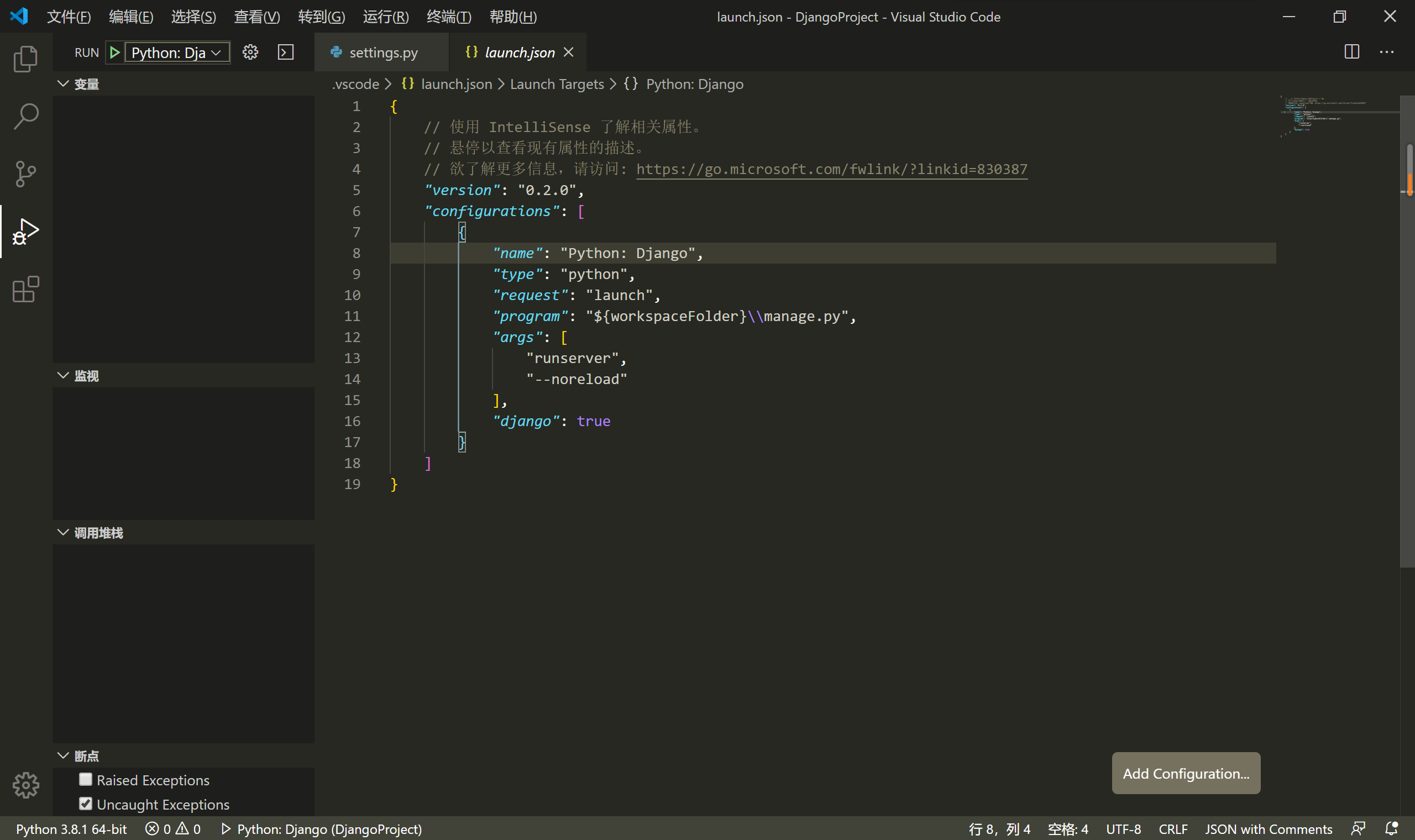This screenshot has height=840, width=1415.
Task: Open the Explorer view in activity bar
Action: [25, 59]
